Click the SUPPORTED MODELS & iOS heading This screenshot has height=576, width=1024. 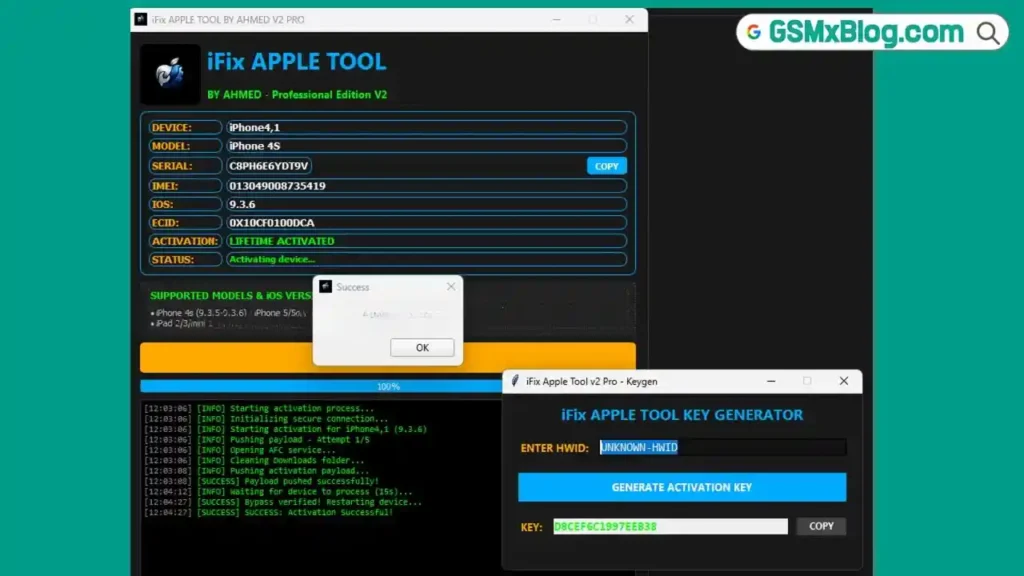pyautogui.click(x=231, y=296)
